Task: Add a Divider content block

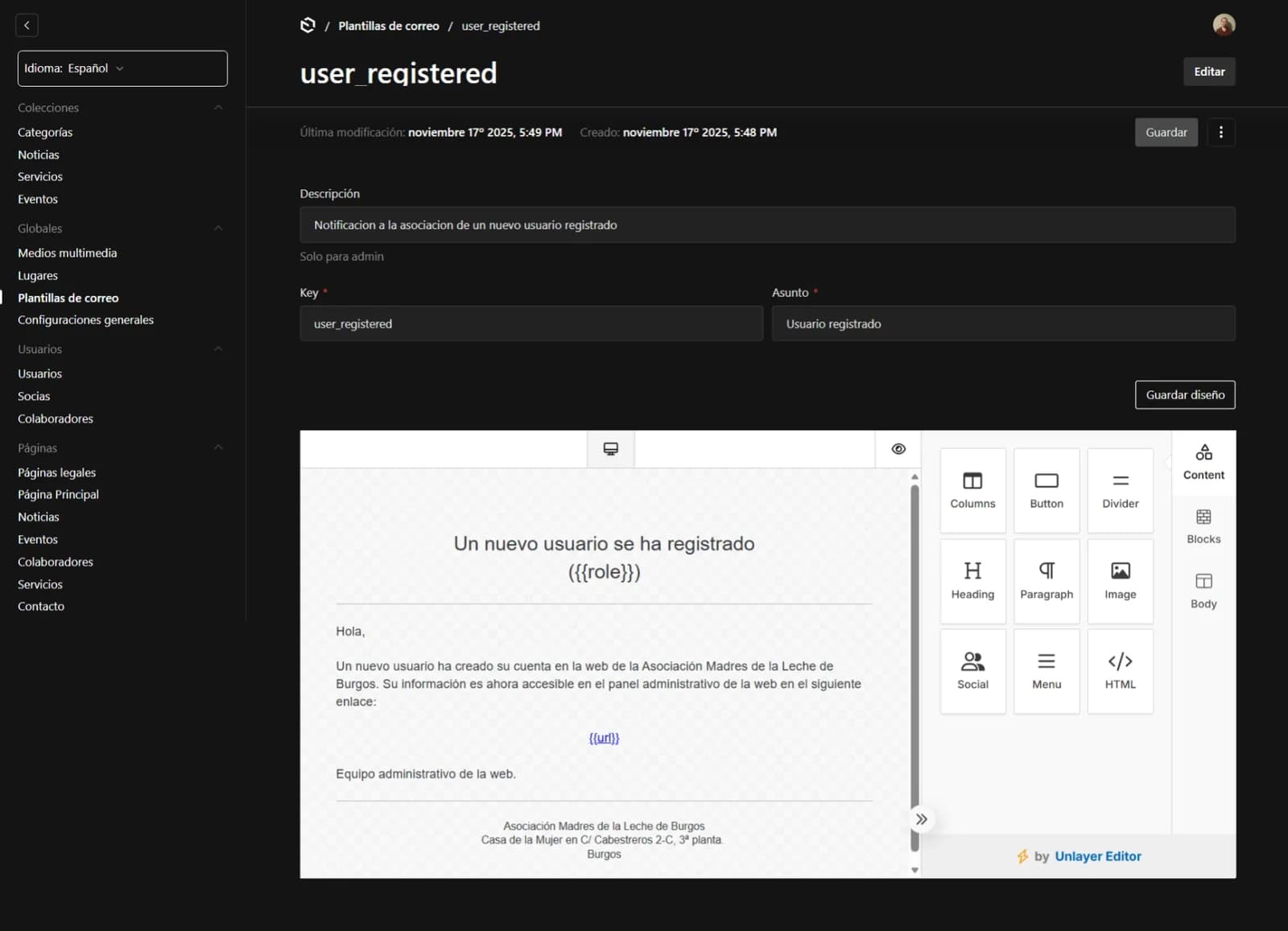Action: [1120, 490]
